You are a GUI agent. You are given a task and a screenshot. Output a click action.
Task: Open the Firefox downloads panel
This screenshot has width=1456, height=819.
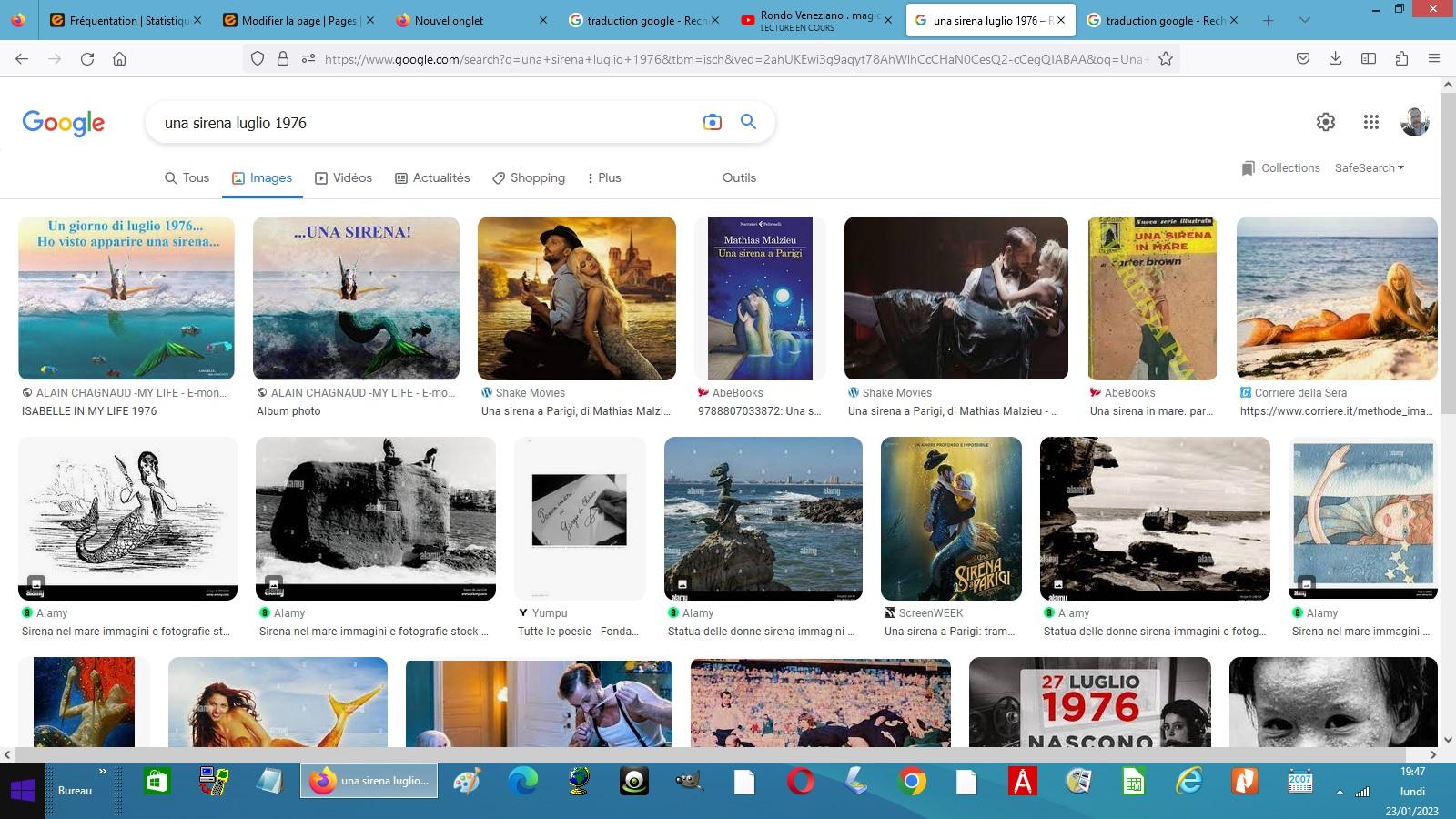tap(1335, 58)
